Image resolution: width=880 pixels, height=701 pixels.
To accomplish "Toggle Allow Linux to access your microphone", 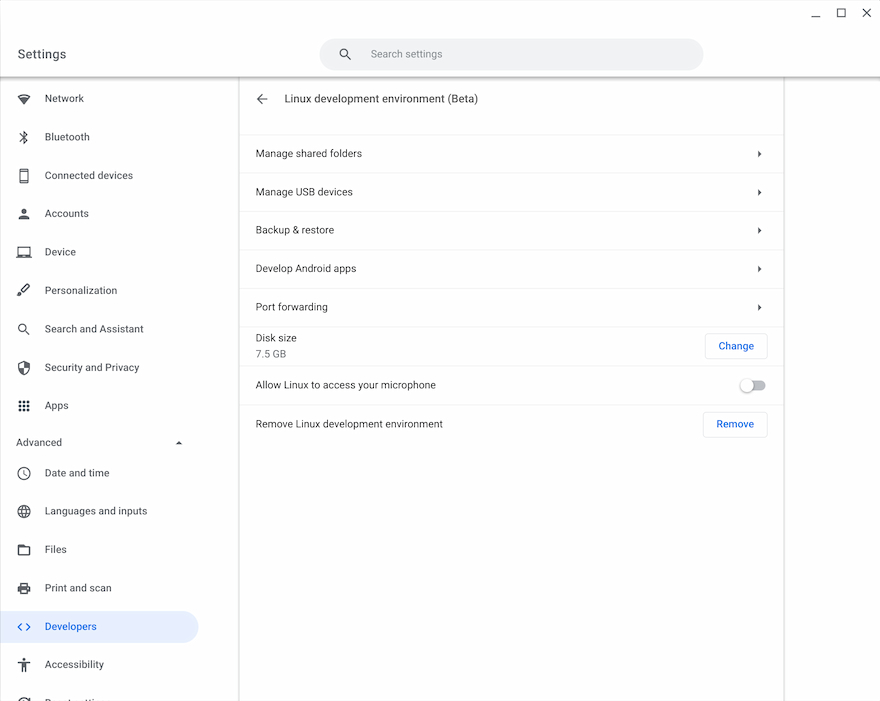I will (753, 386).
